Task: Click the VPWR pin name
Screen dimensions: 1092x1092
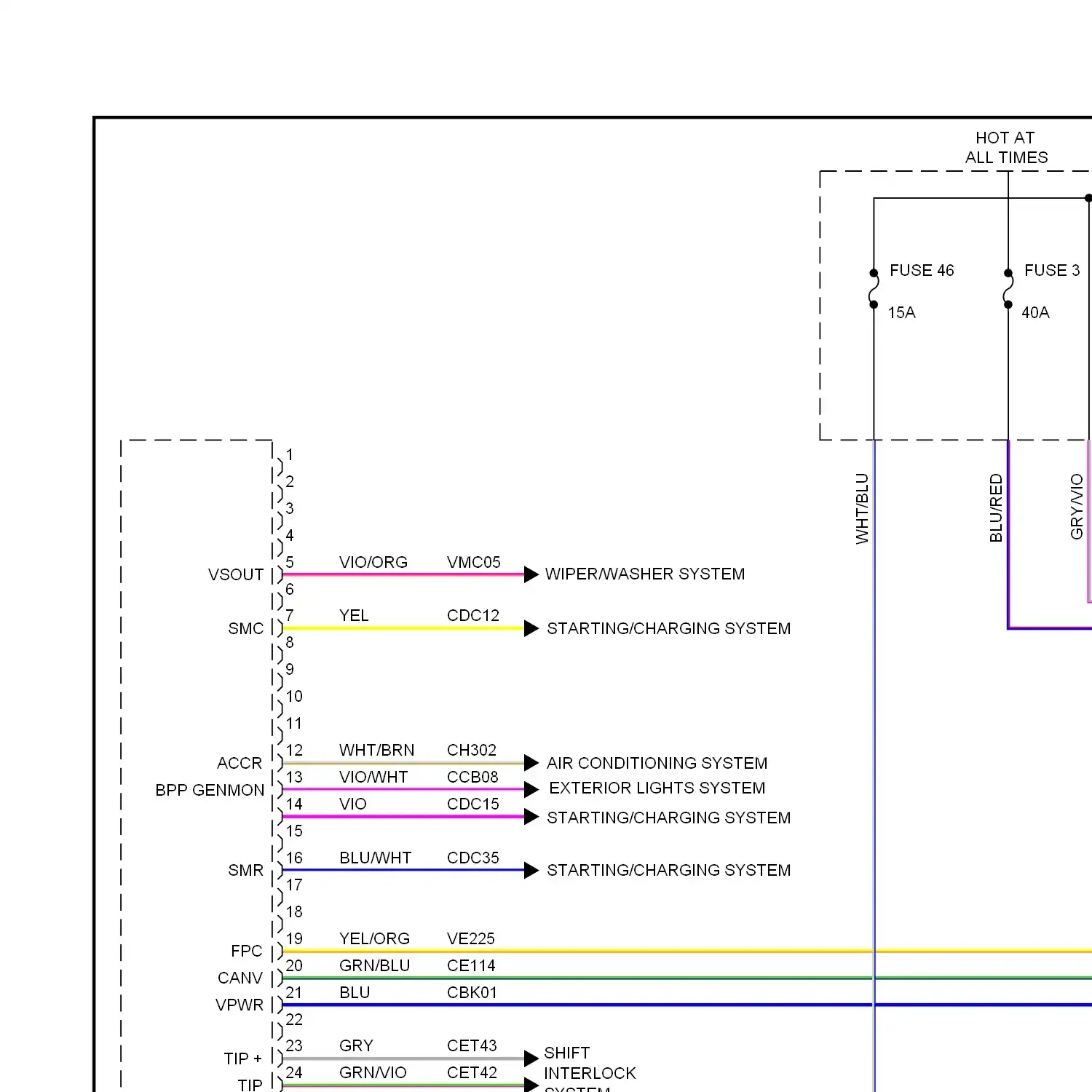Action: [x=240, y=1005]
